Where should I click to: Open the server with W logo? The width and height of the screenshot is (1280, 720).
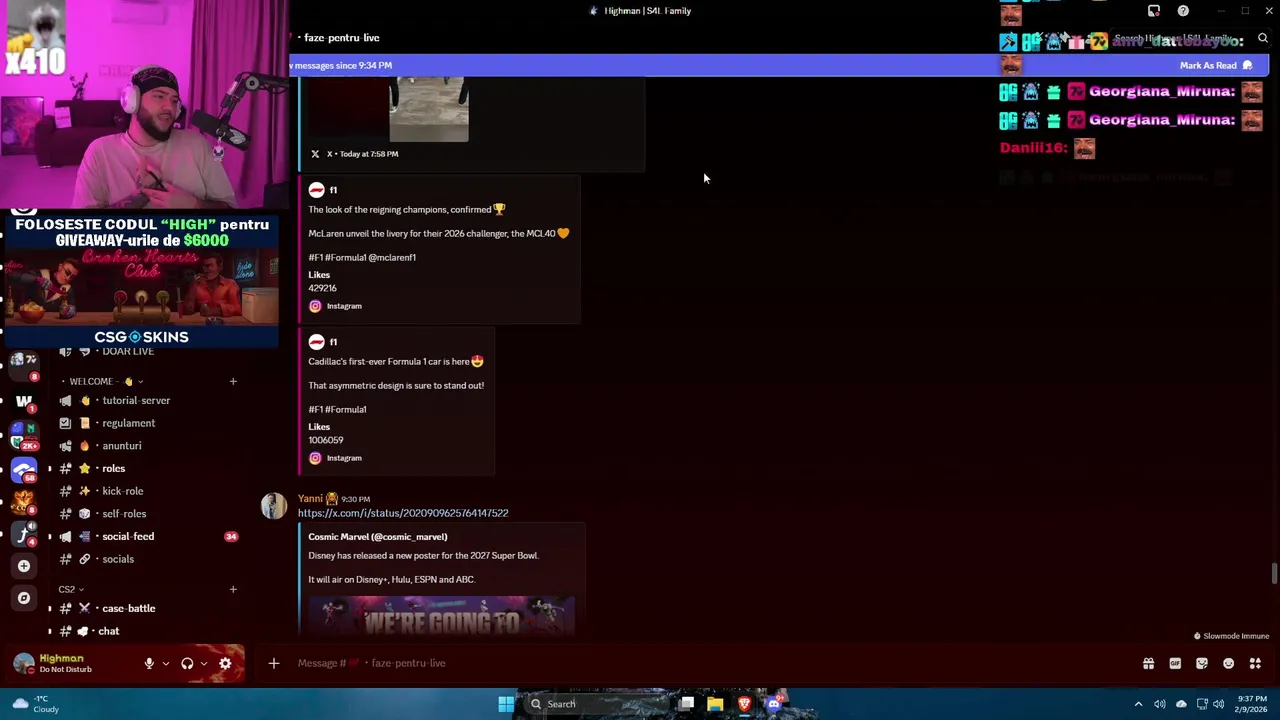(24, 402)
